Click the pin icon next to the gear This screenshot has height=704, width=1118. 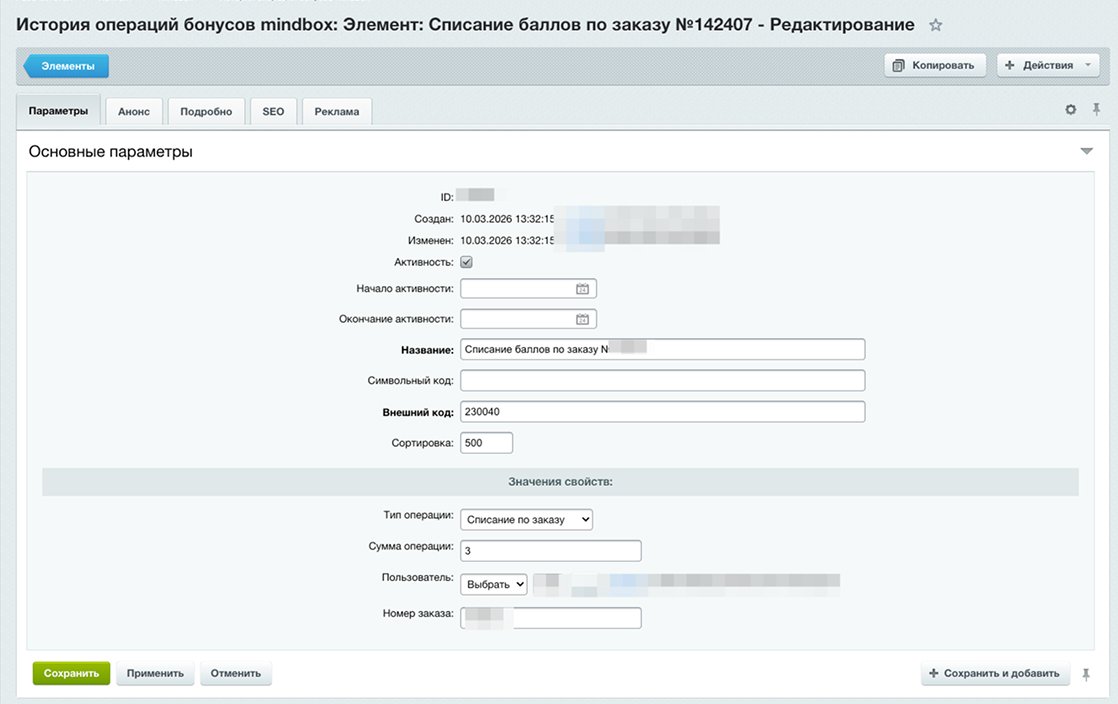(1096, 110)
